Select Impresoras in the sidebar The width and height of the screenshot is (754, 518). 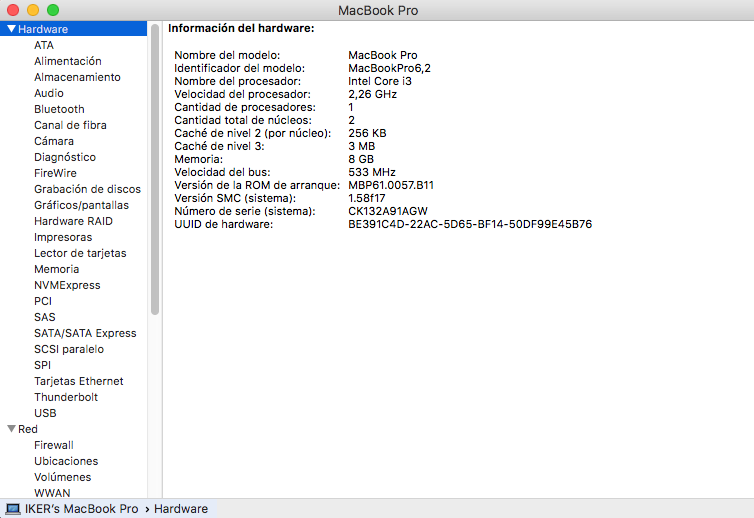tap(63, 237)
